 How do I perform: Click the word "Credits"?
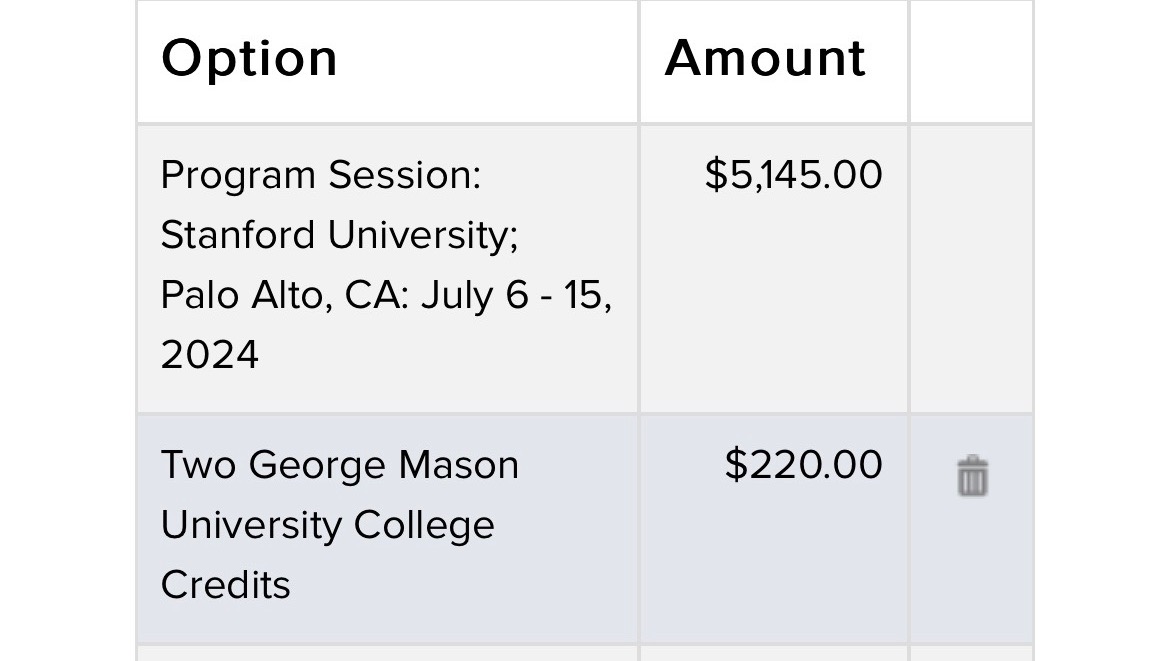pyautogui.click(x=225, y=585)
